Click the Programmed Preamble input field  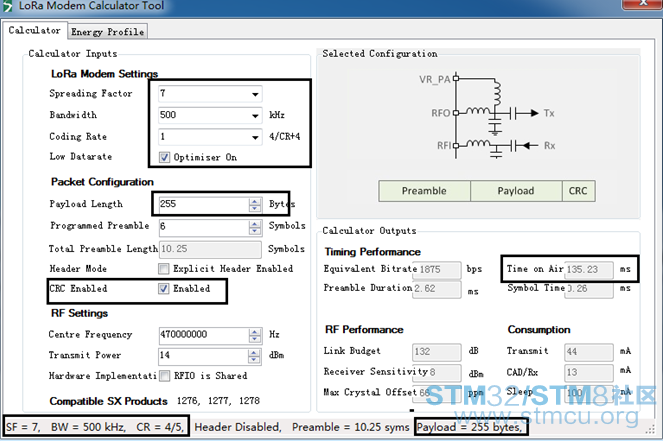point(204,227)
